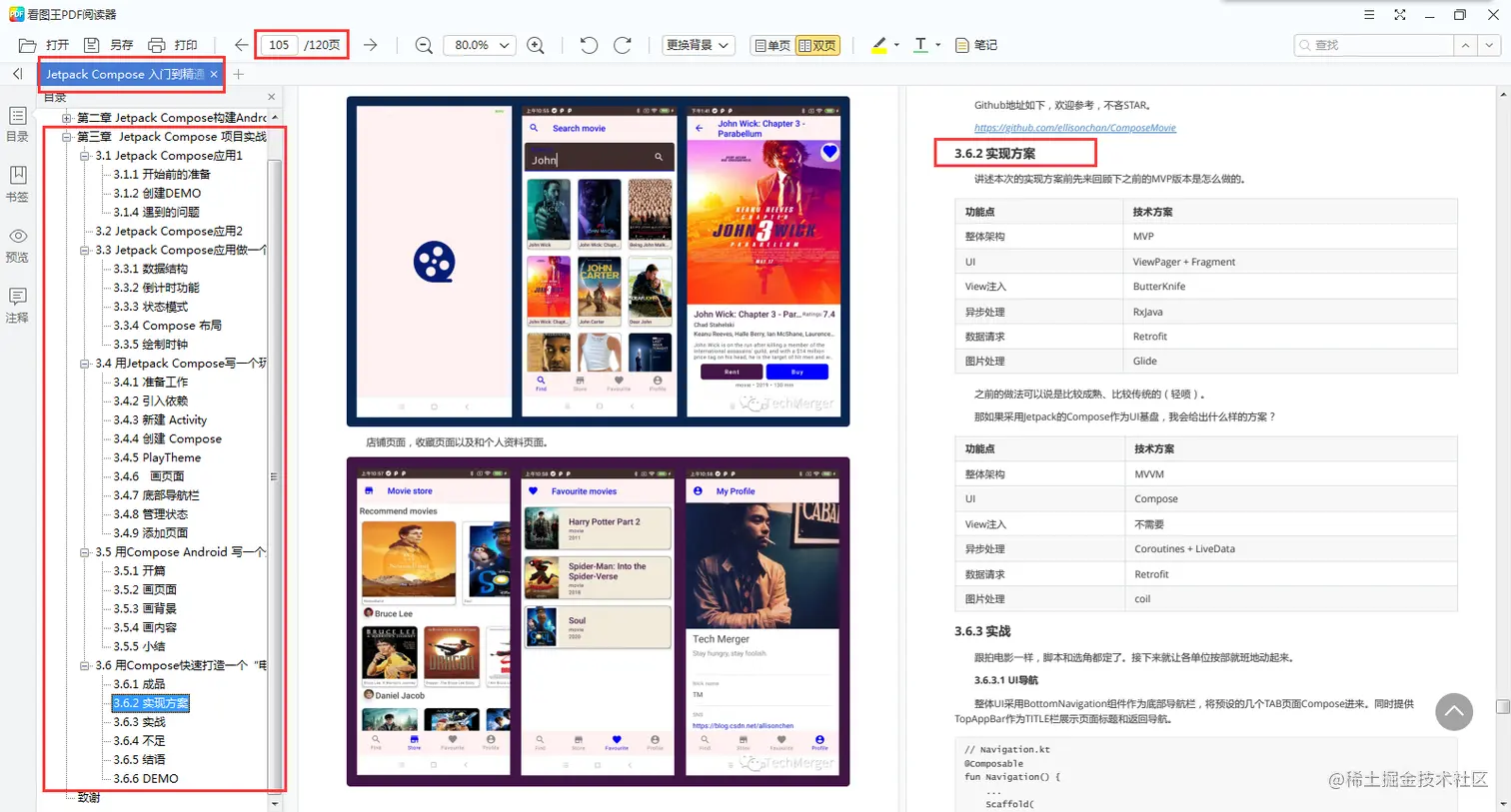Jump to next search result arrow

coord(1489,45)
